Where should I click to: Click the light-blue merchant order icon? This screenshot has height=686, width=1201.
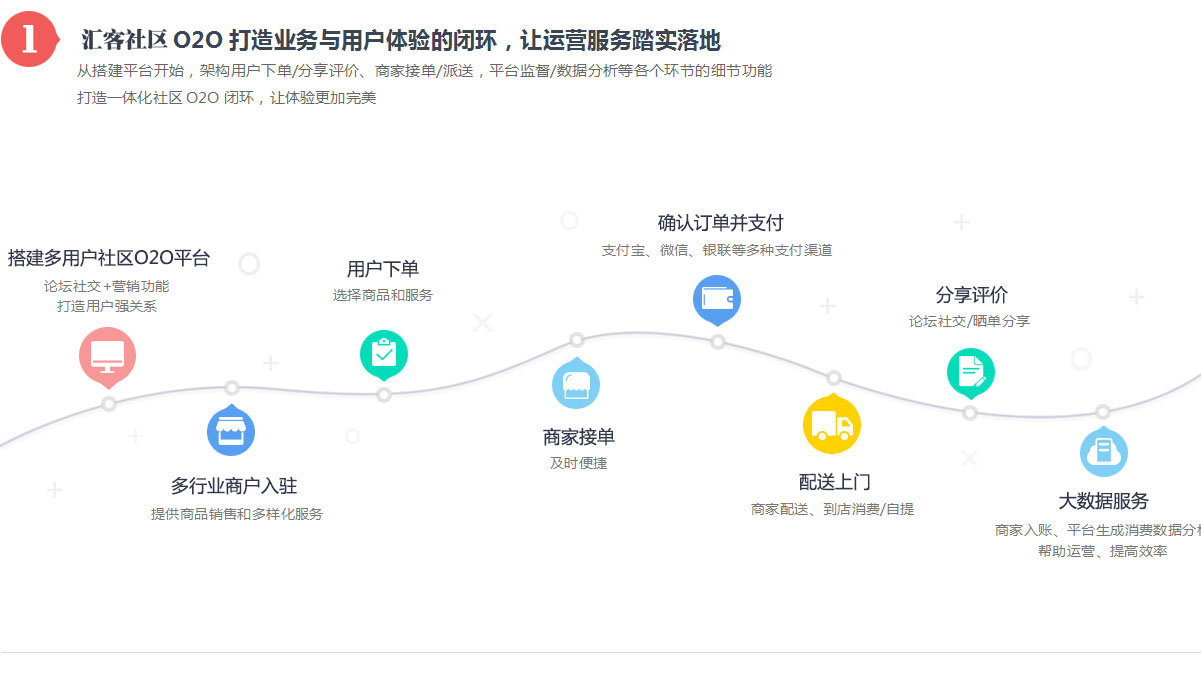[576, 385]
